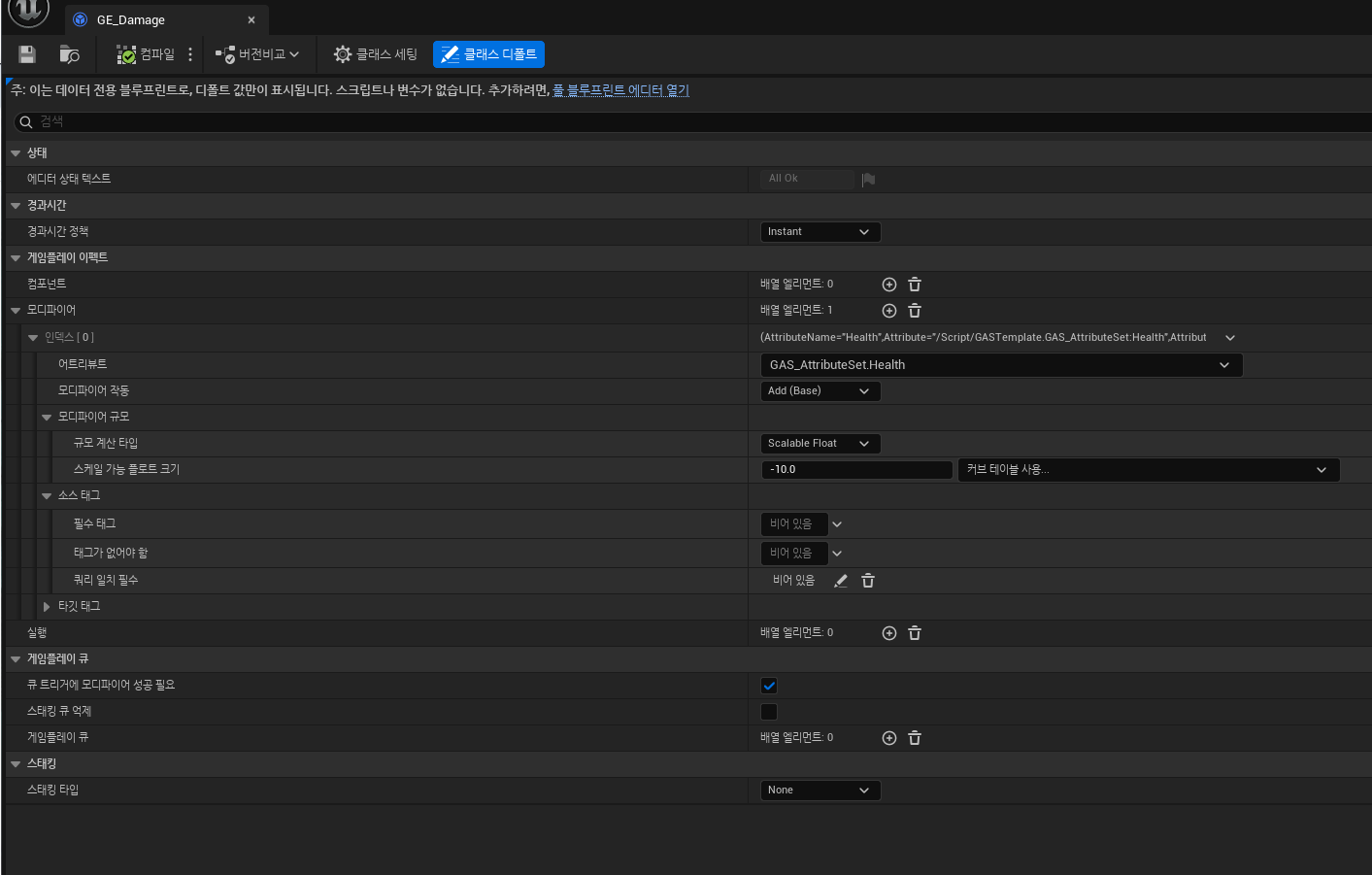
Task: Open 클래스 세팅 class settings
Action: pos(375,54)
